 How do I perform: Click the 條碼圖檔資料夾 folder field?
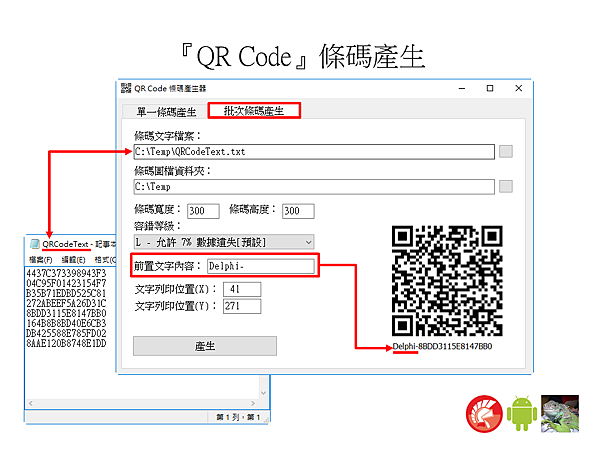click(x=314, y=187)
